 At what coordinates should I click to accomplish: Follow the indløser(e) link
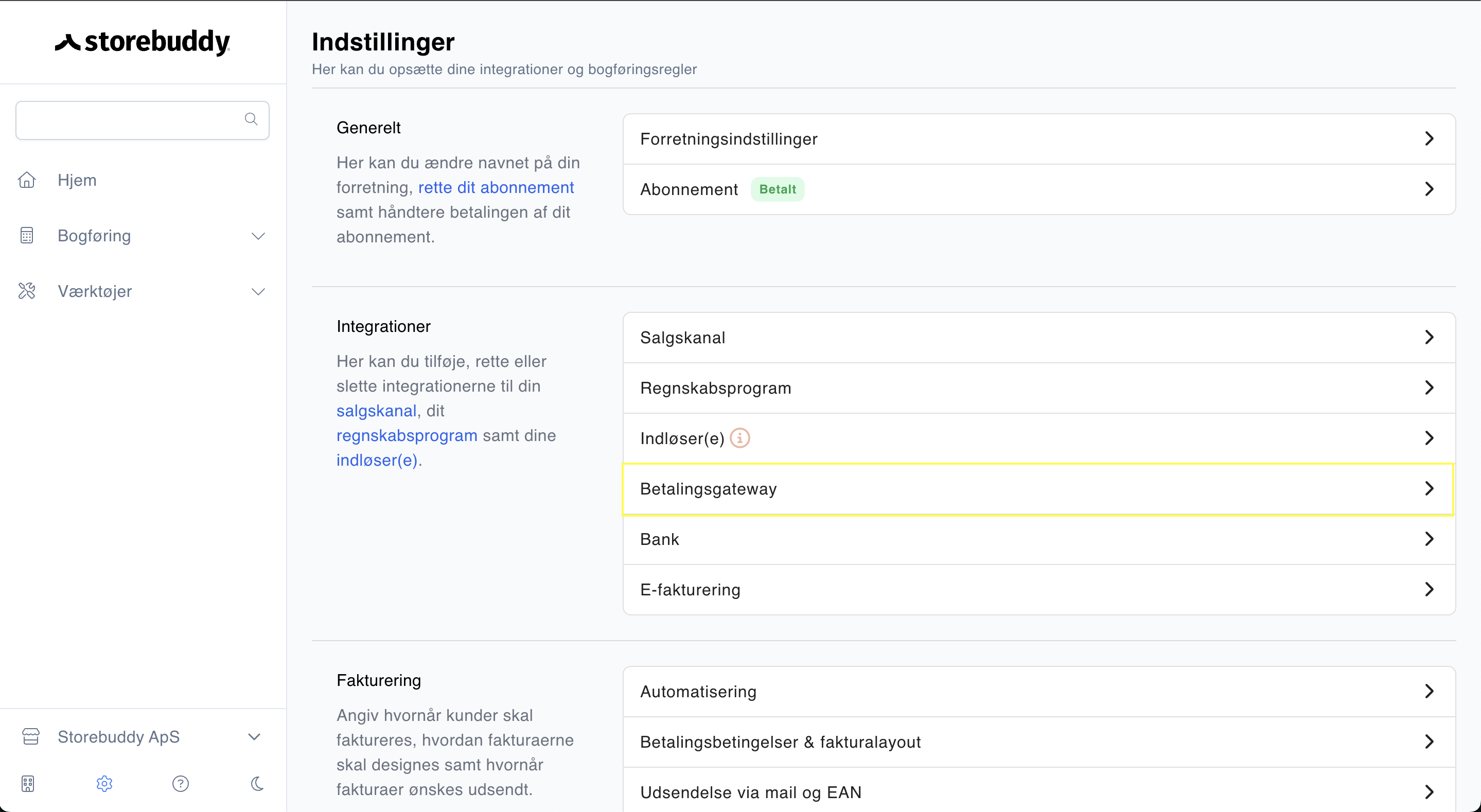pyautogui.click(x=377, y=460)
